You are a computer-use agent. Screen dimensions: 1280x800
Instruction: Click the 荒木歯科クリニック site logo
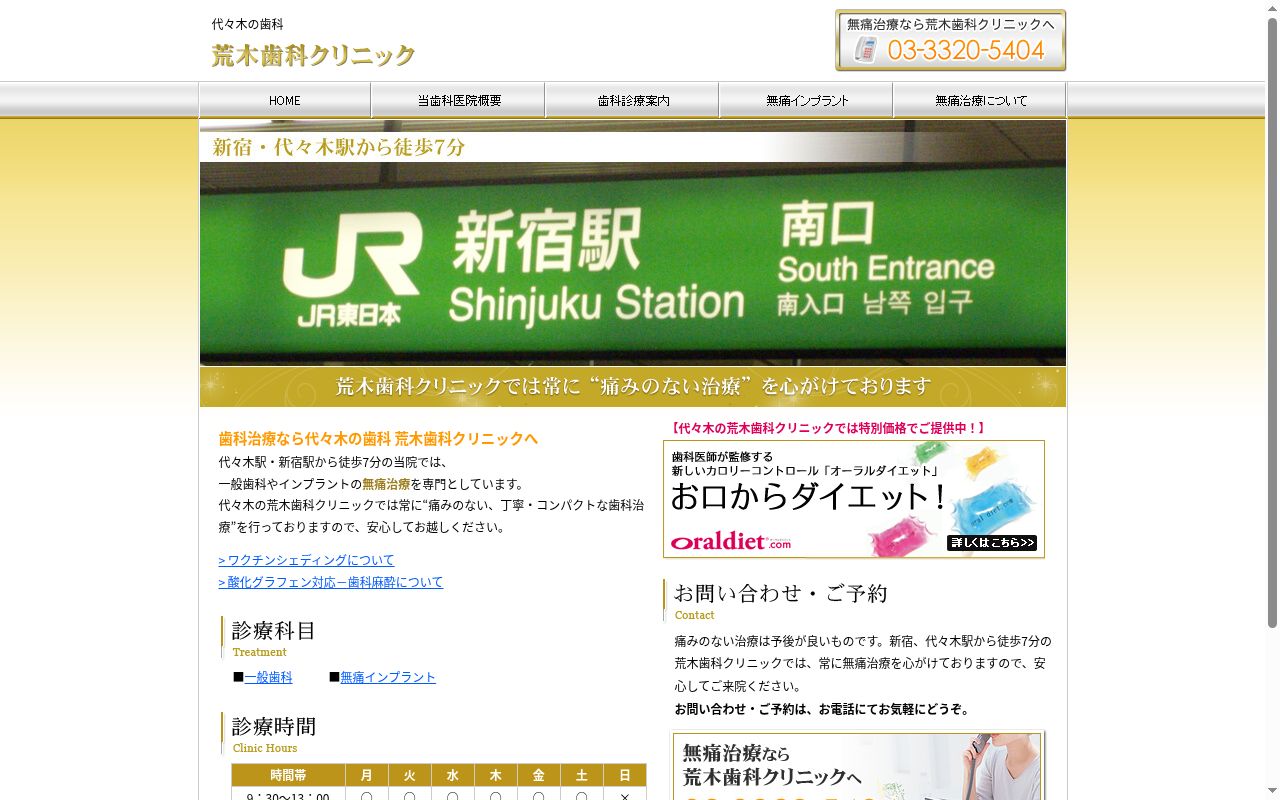313,56
